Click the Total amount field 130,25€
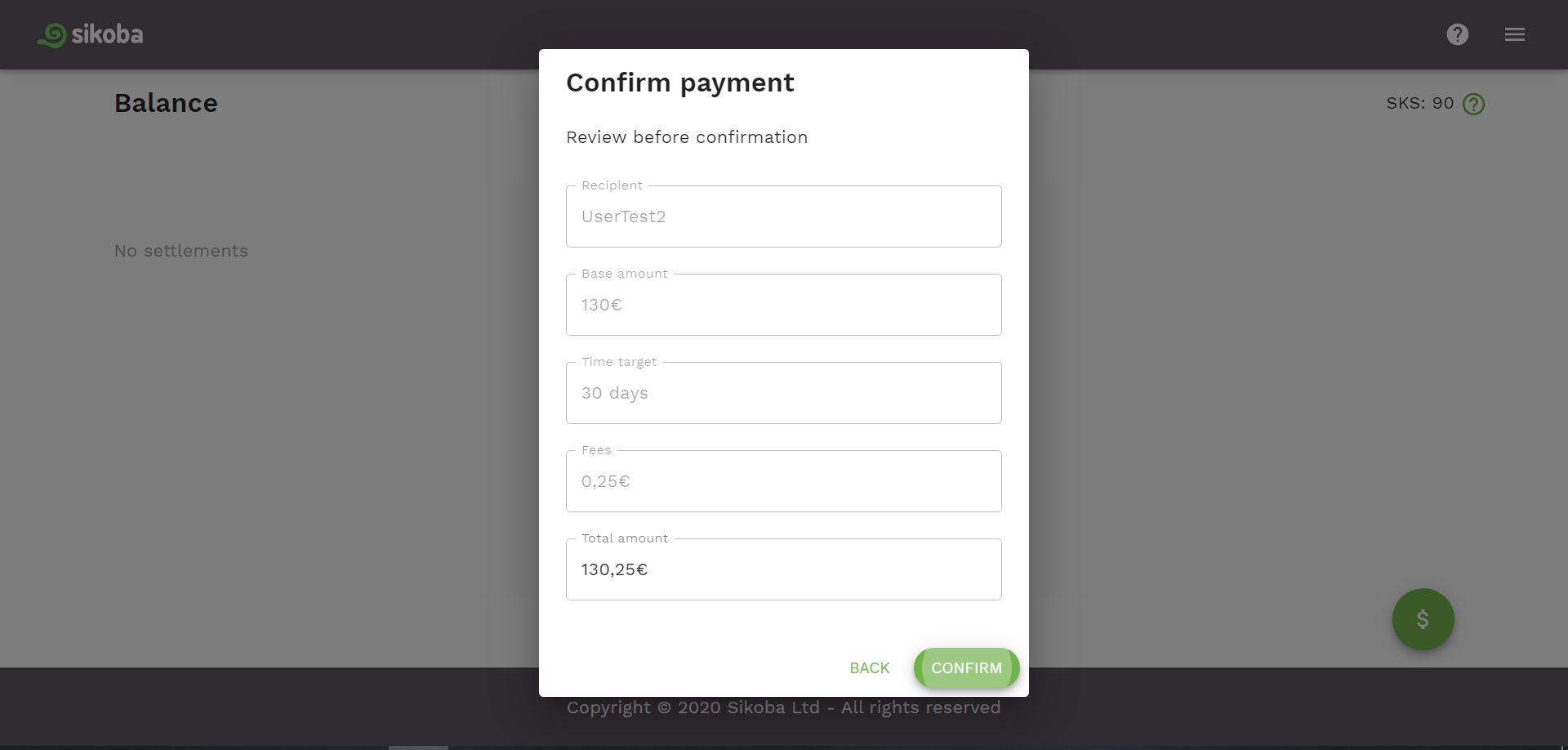This screenshot has height=750, width=1568. 784,569
